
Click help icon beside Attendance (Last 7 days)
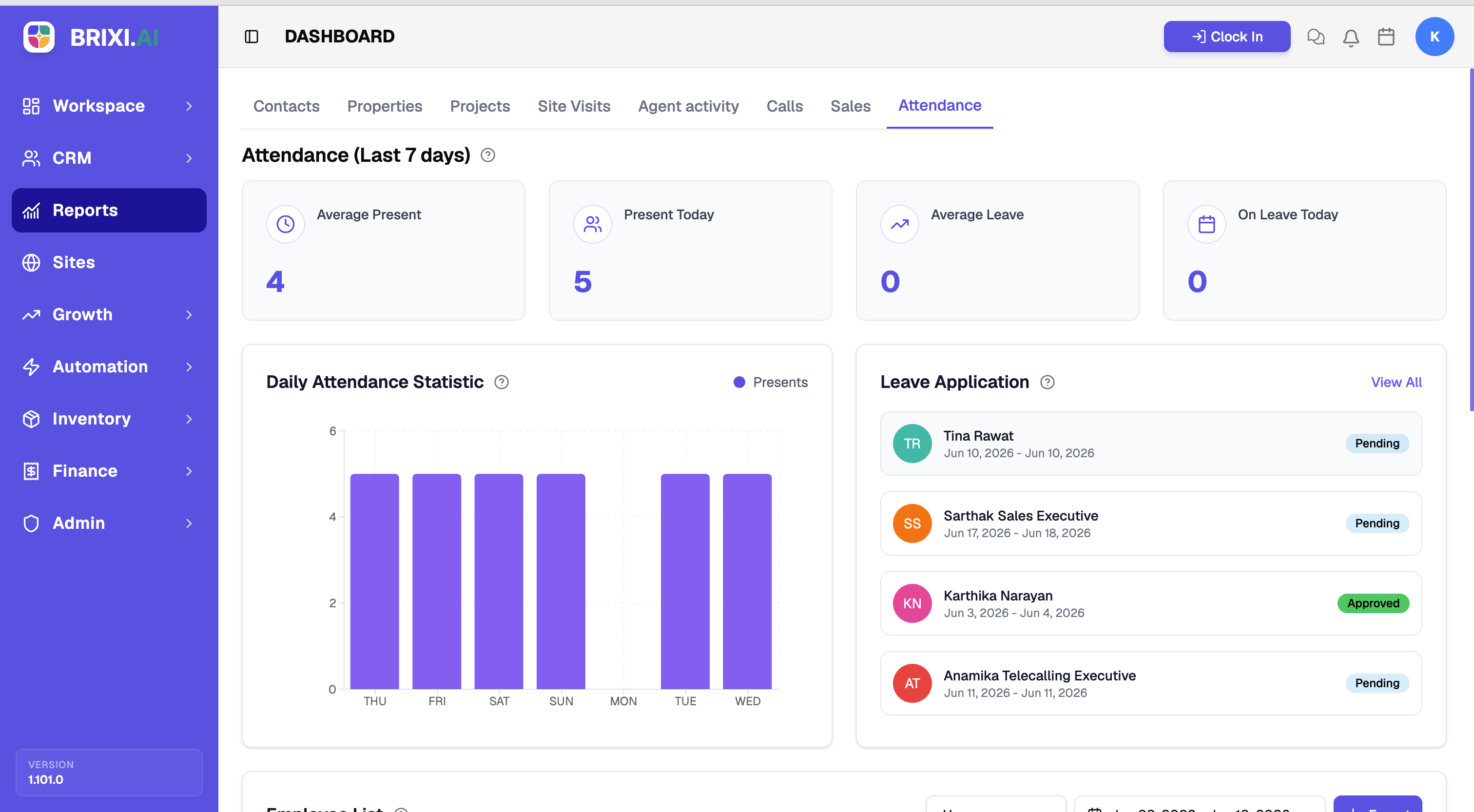pyautogui.click(x=487, y=155)
